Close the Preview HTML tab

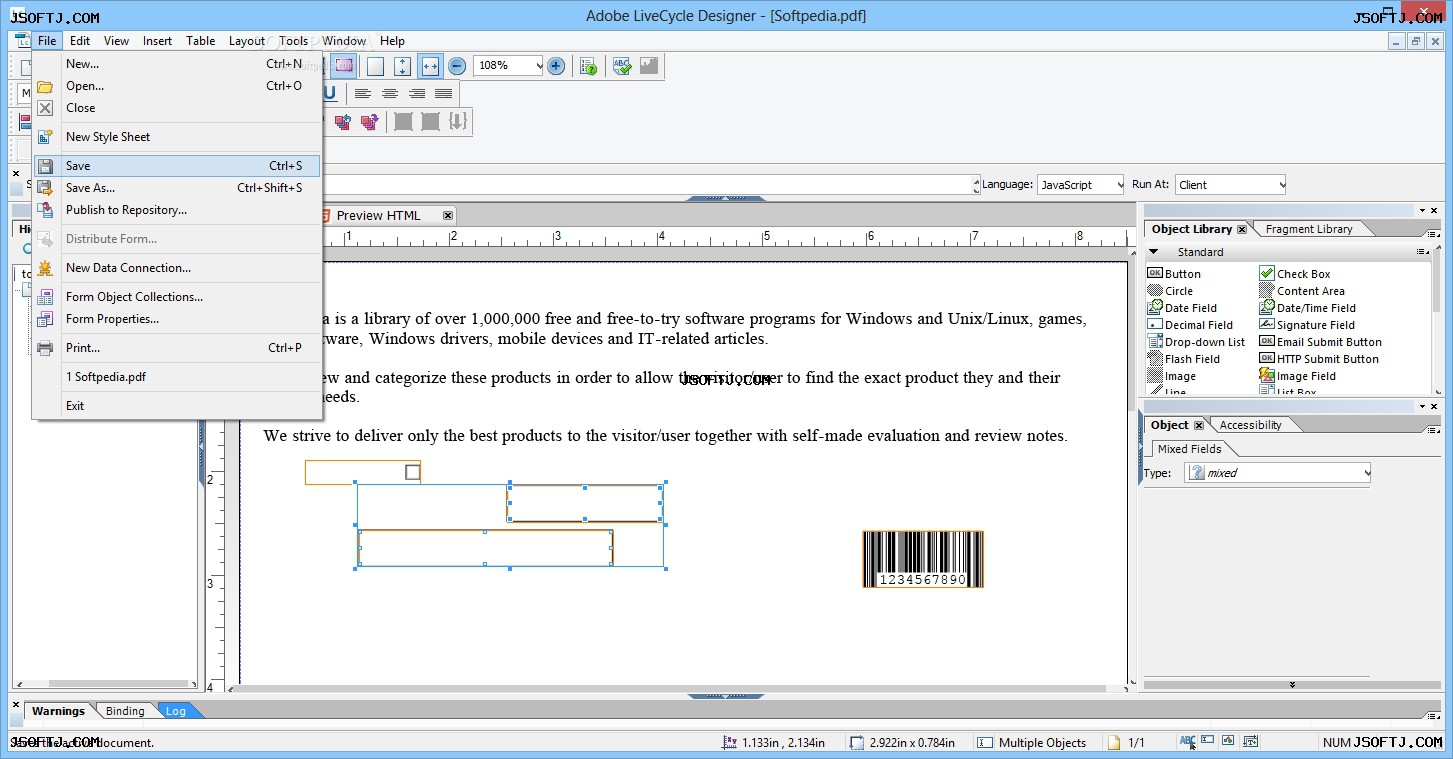[x=448, y=215]
